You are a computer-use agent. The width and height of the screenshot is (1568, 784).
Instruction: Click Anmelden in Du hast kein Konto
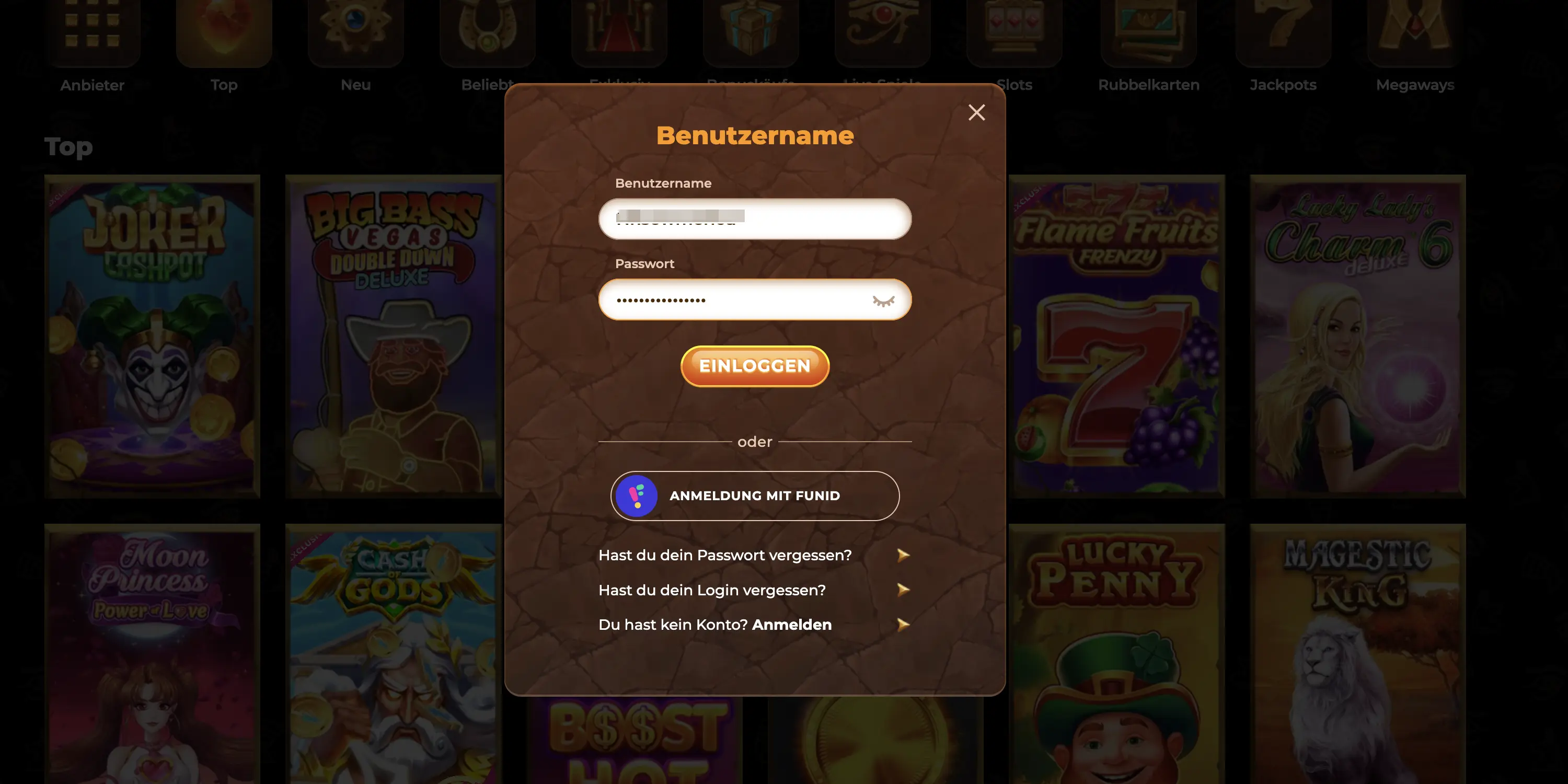click(x=791, y=624)
